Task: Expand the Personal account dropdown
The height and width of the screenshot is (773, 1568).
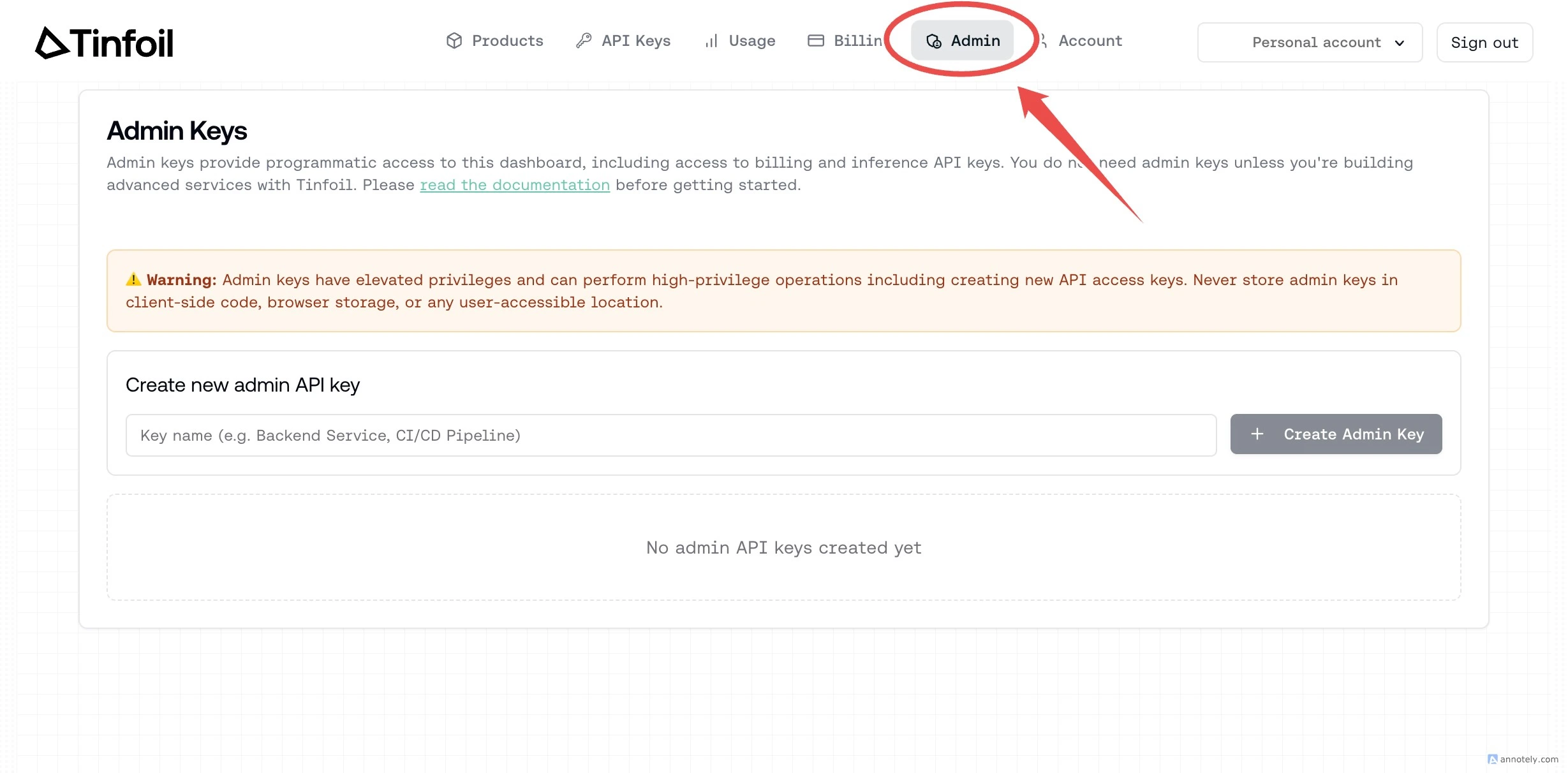Action: (x=1310, y=43)
